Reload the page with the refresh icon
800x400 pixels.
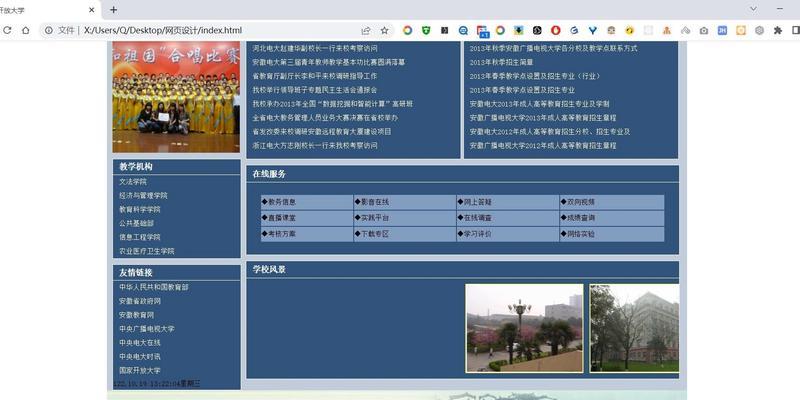[x=7, y=31]
